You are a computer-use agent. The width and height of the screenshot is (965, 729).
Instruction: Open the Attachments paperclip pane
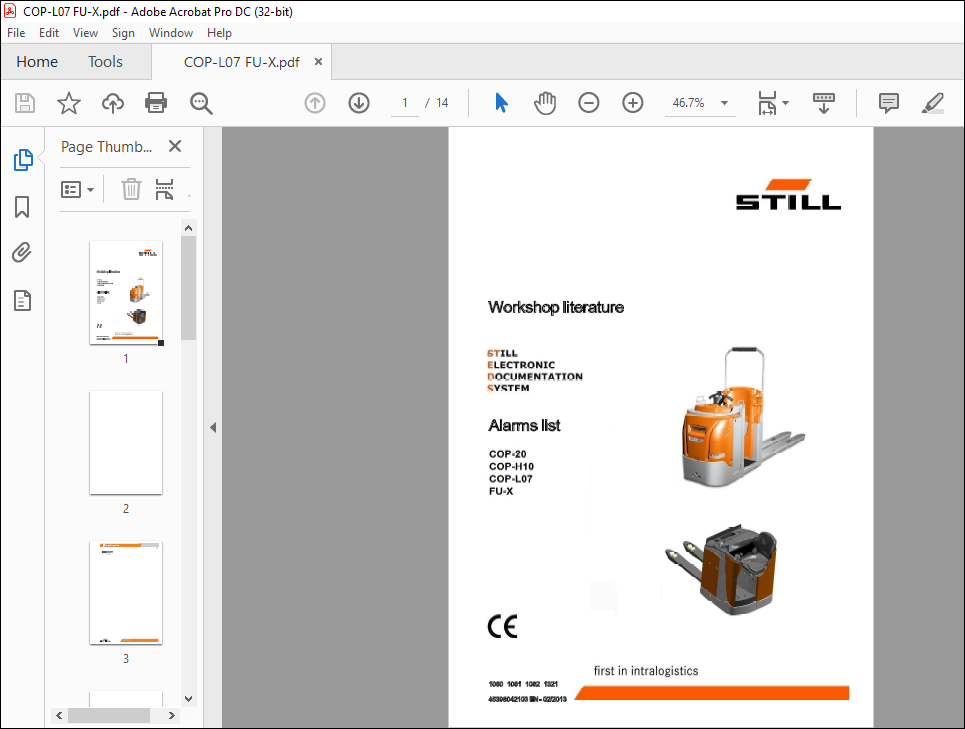[22, 253]
